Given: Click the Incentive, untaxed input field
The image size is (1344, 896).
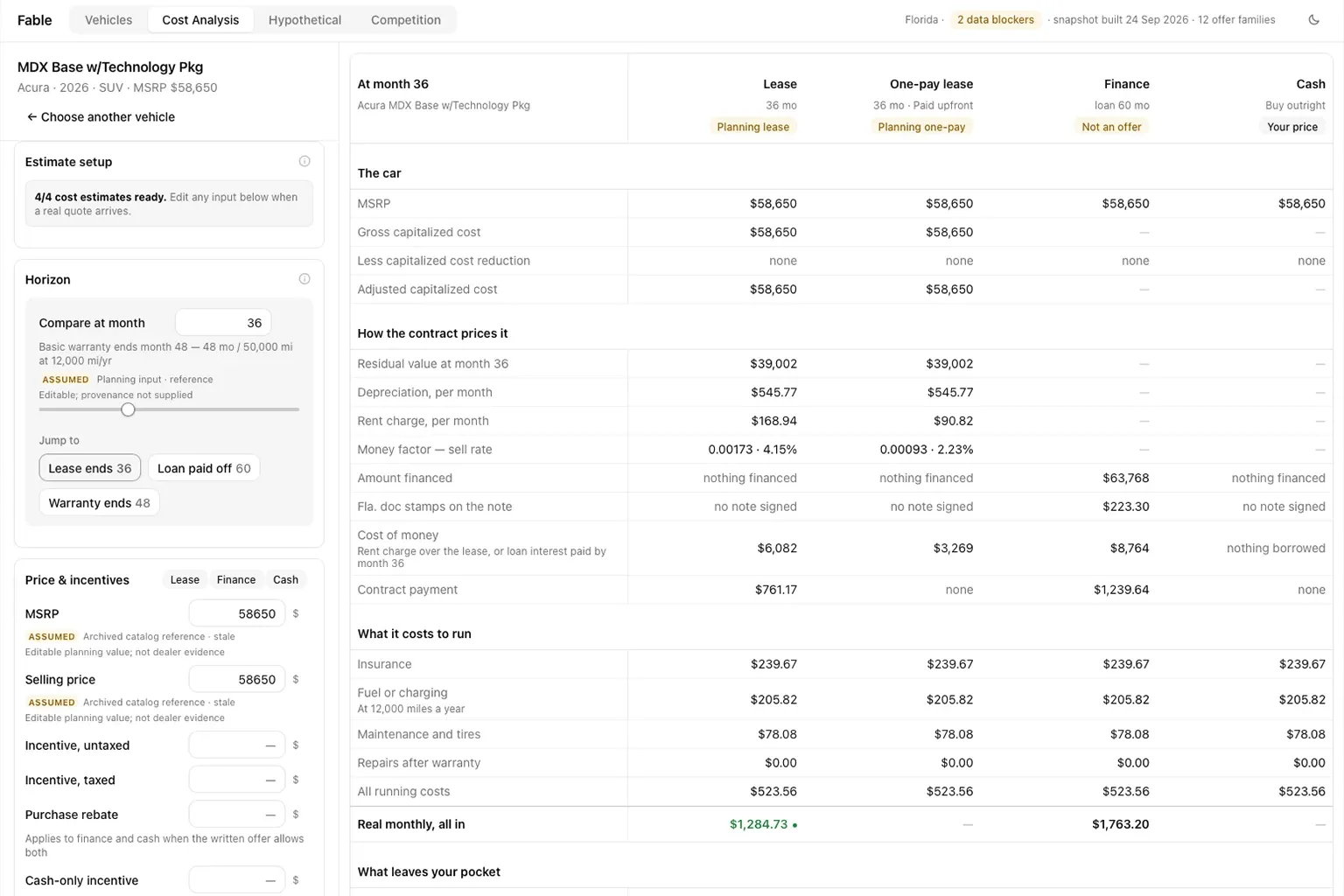Looking at the screenshot, I should pyautogui.click(x=237, y=745).
